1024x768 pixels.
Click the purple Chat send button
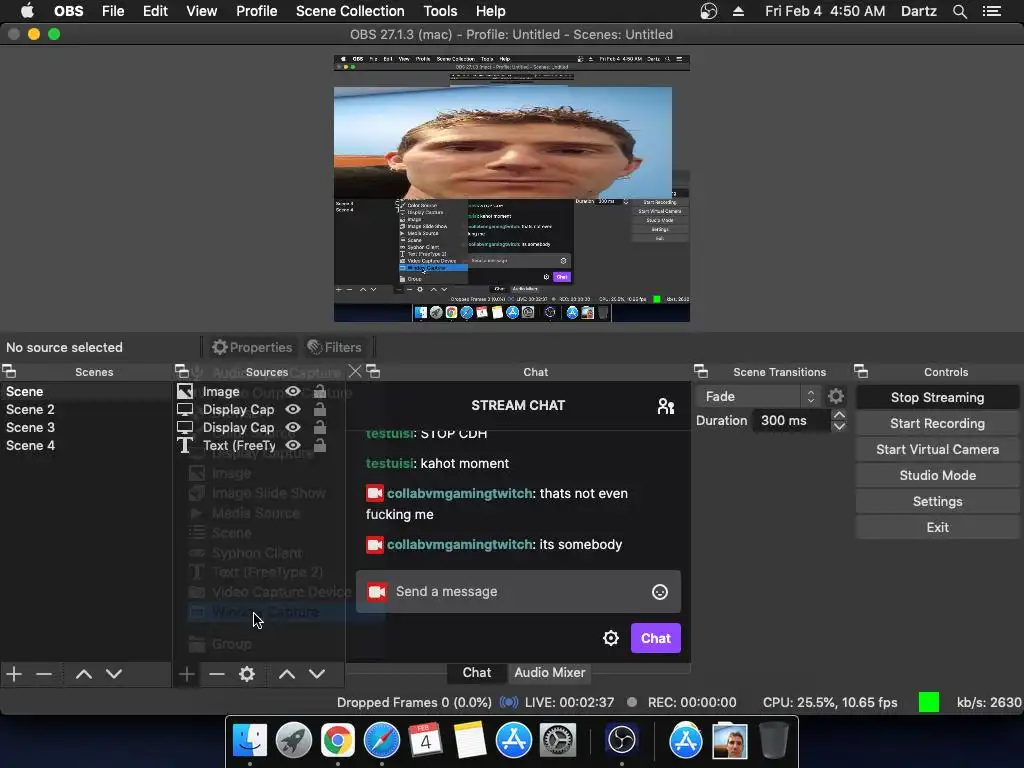point(656,638)
